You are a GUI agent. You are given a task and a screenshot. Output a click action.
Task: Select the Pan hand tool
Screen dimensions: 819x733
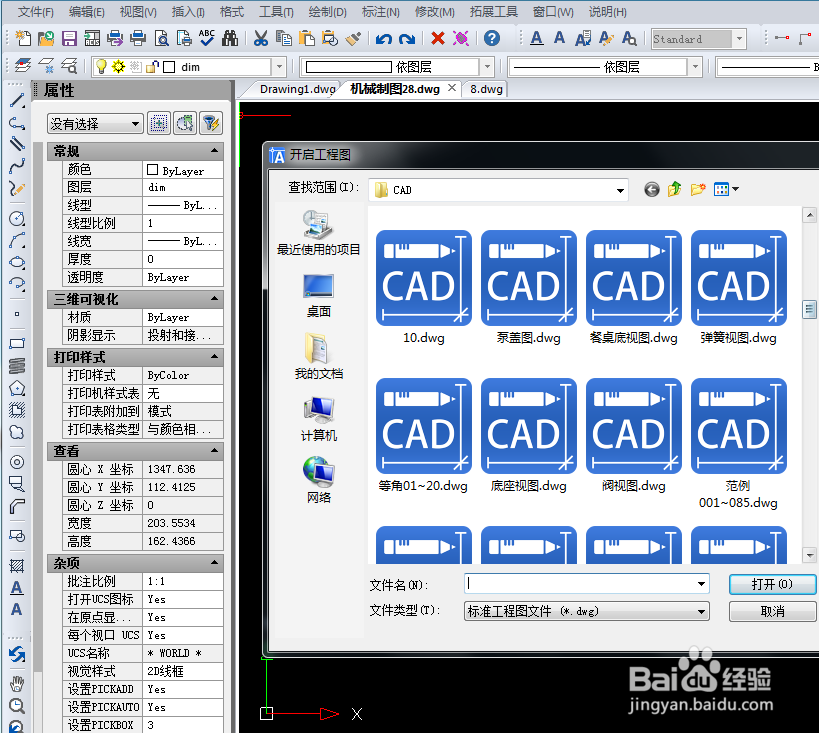pos(17,684)
